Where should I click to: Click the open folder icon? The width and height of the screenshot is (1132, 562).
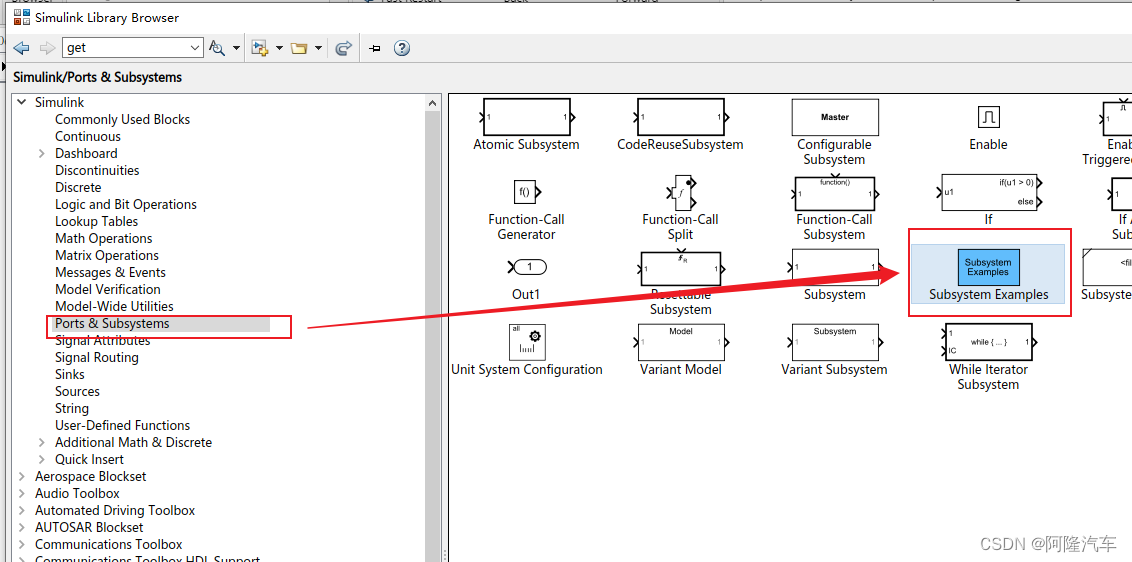click(x=299, y=48)
